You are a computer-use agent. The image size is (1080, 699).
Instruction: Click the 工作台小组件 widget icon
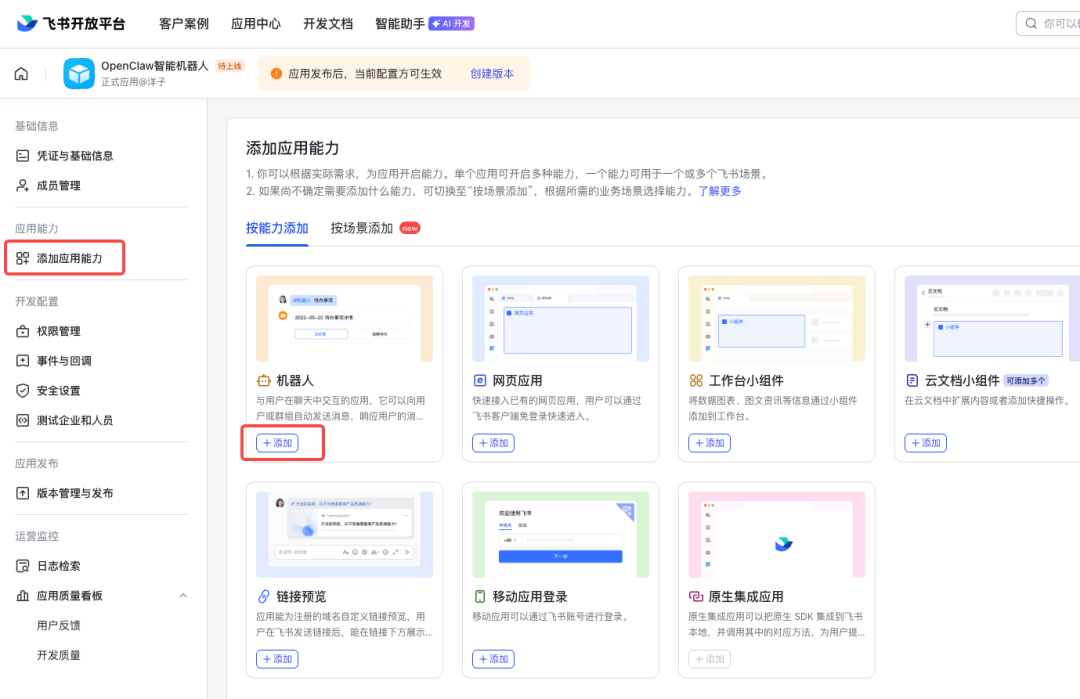pos(696,381)
